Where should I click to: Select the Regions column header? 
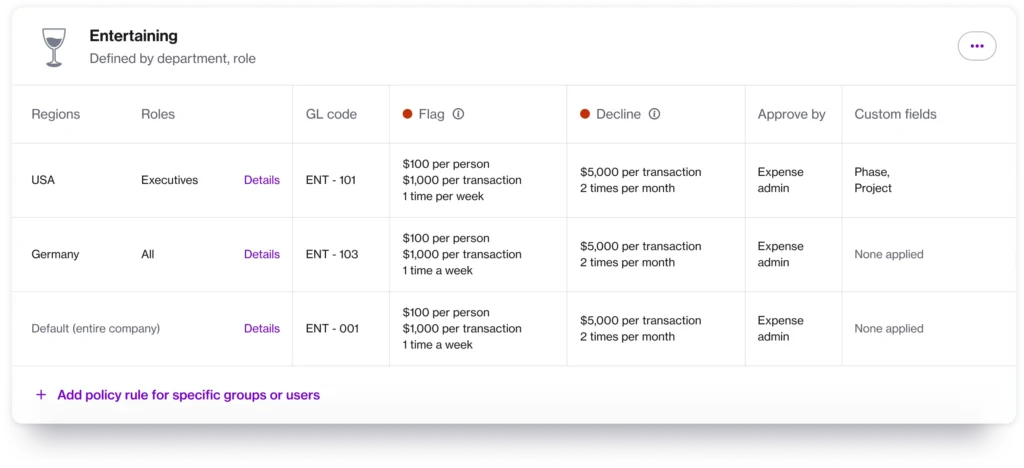56,114
